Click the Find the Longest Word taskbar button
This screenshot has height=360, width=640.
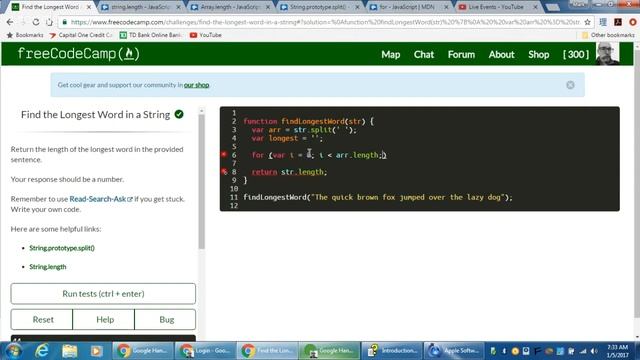(267, 351)
